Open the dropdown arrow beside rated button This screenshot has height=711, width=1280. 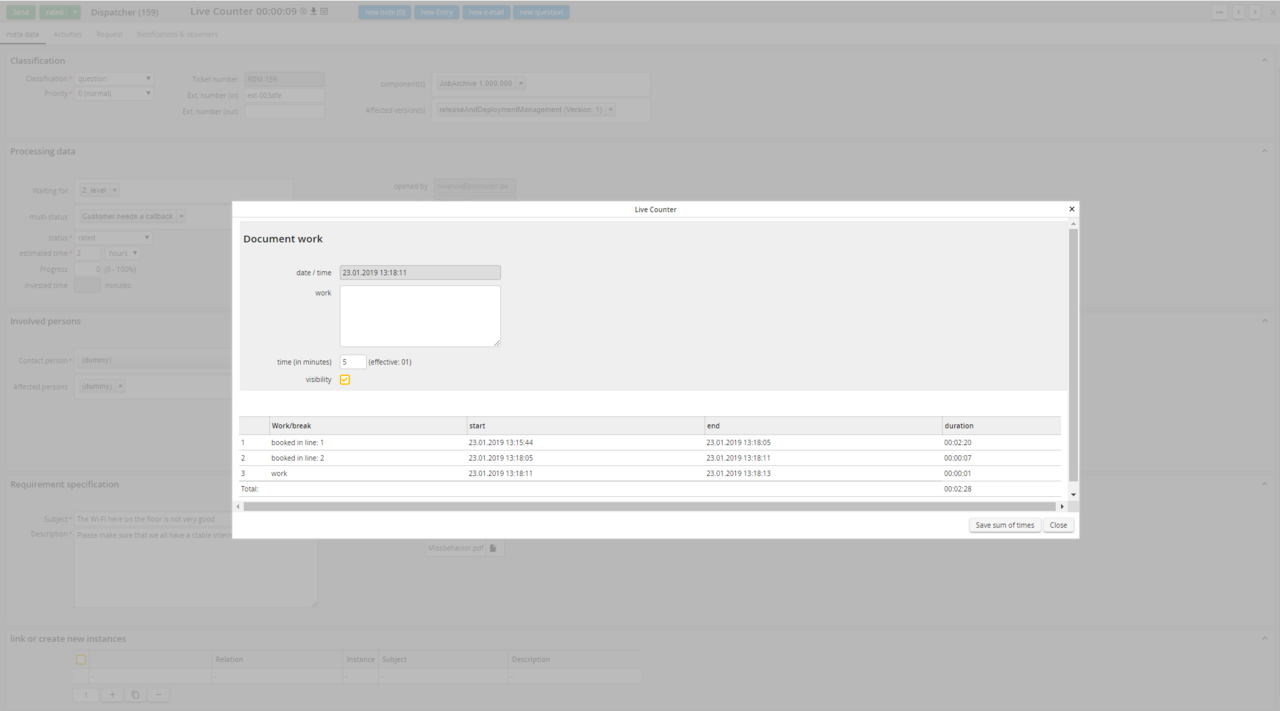(x=75, y=12)
